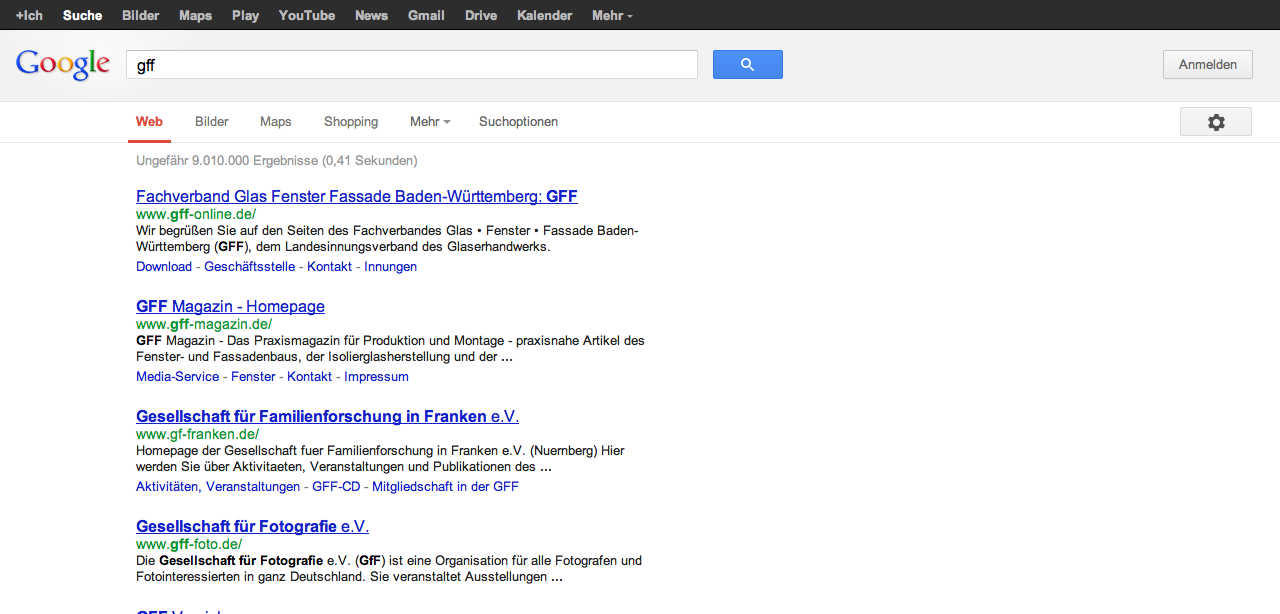Viewport: 1280px width, 614px height.
Task: Open Suchoptionen search tools
Action: [x=518, y=122]
